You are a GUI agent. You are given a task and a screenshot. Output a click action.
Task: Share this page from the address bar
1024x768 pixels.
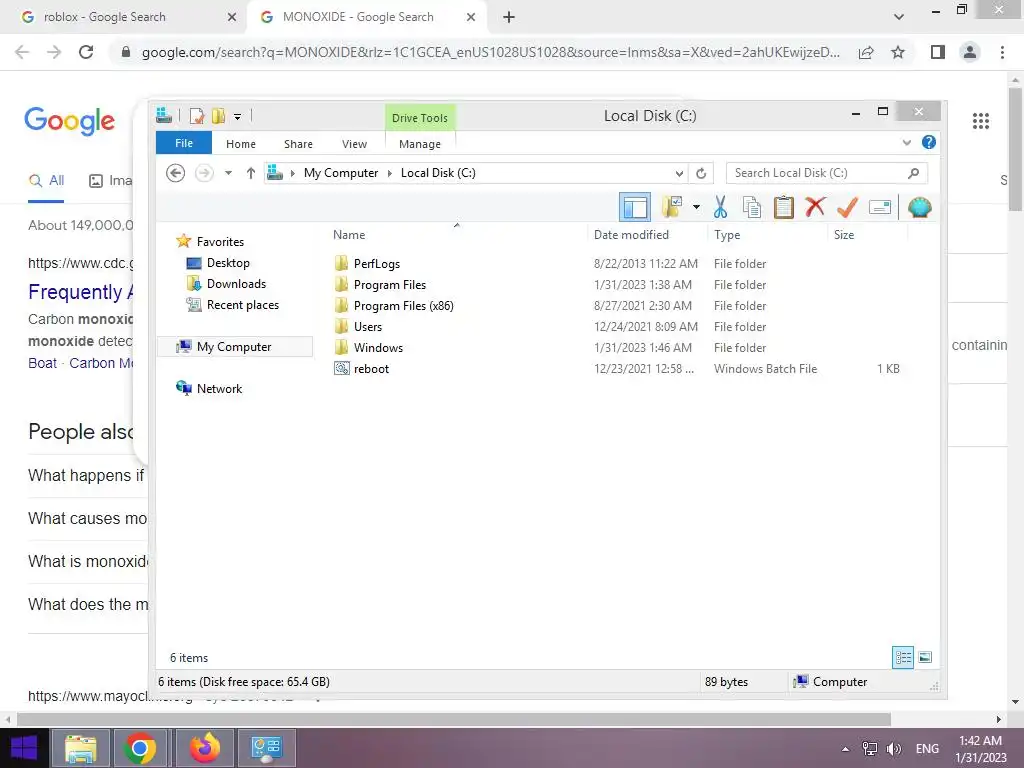pyautogui.click(x=866, y=52)
